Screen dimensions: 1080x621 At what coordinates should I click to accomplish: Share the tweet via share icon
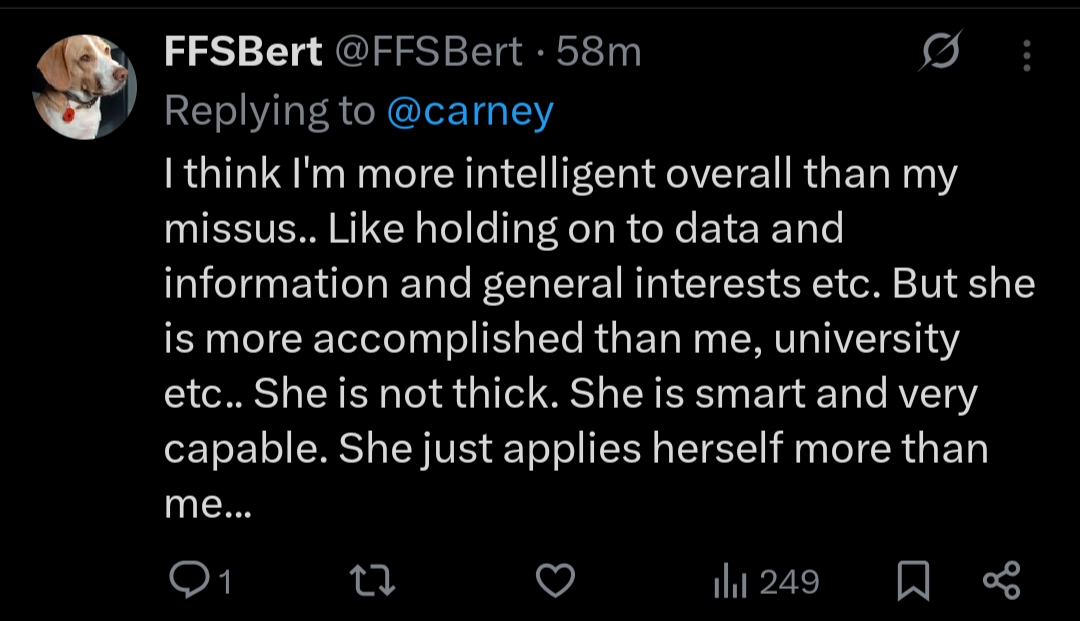pyautogui.click(x=1001, y=581)
